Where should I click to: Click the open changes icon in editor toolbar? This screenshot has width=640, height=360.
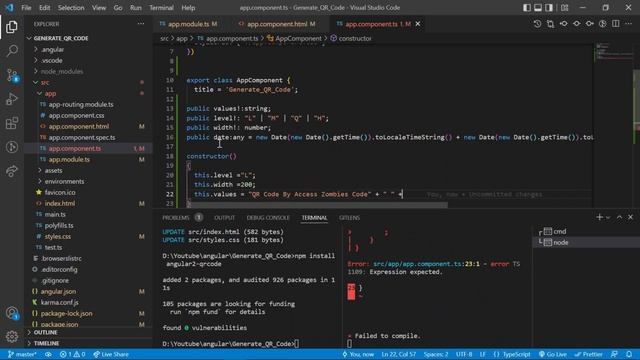point(550,24)
